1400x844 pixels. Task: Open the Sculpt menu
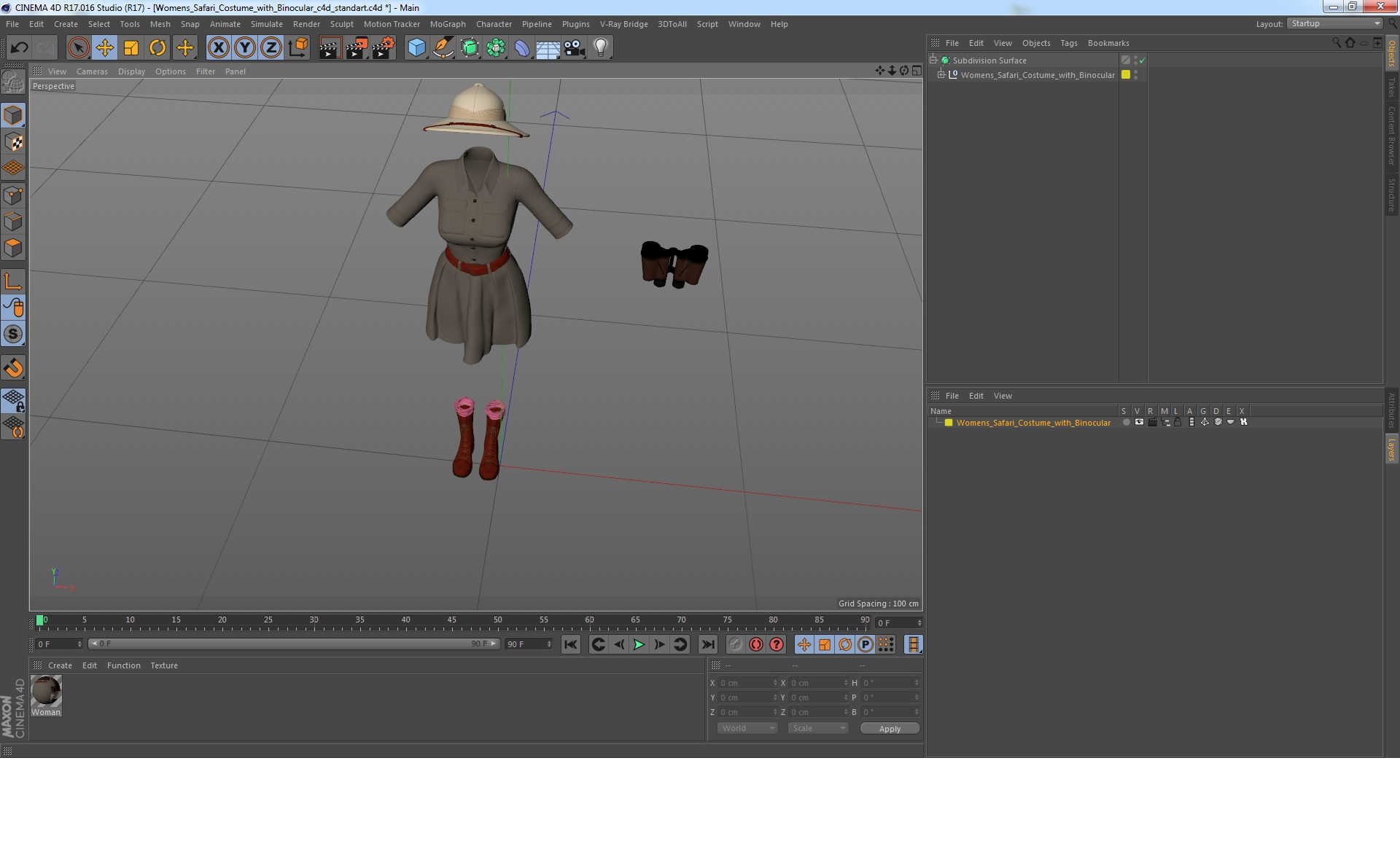click(x=341, y=24)
